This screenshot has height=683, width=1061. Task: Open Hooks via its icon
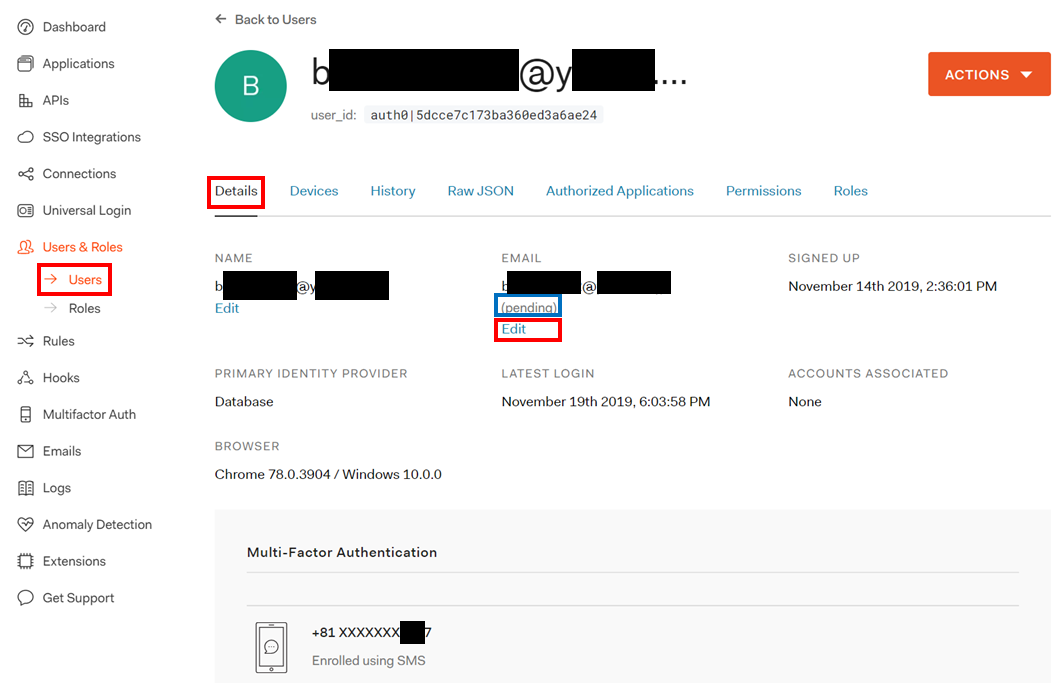coord(25,378)
